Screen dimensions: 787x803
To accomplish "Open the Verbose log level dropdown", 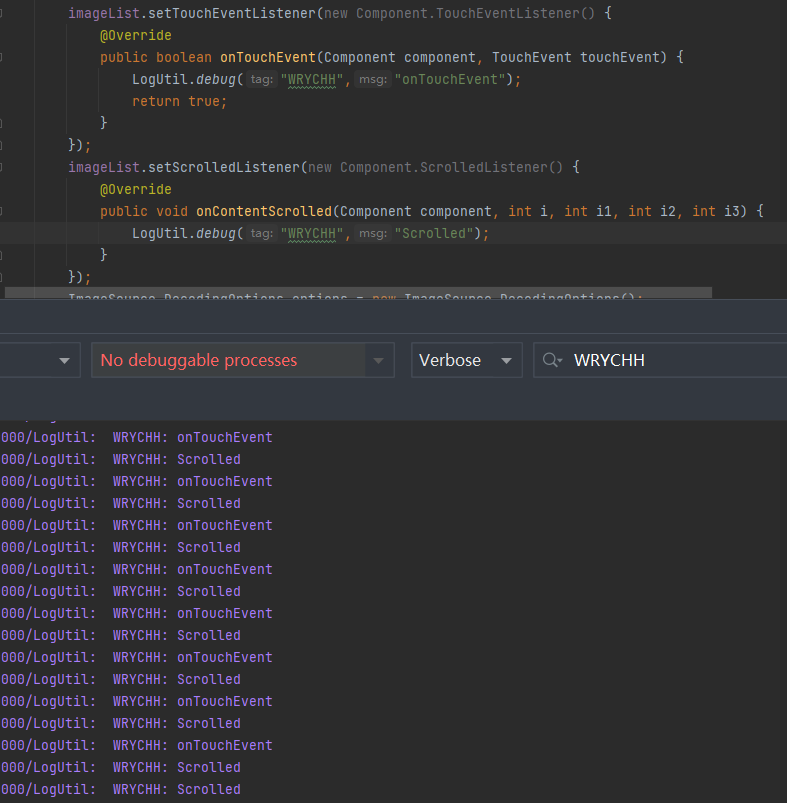I will [x=466, y=360].
